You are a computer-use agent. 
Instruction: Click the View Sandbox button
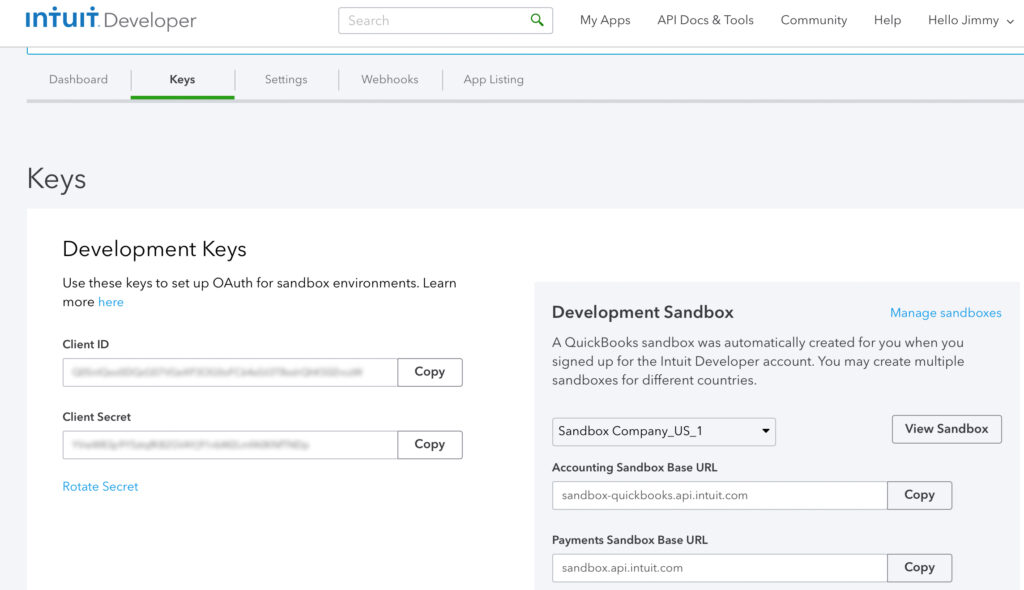coord(946,429)
